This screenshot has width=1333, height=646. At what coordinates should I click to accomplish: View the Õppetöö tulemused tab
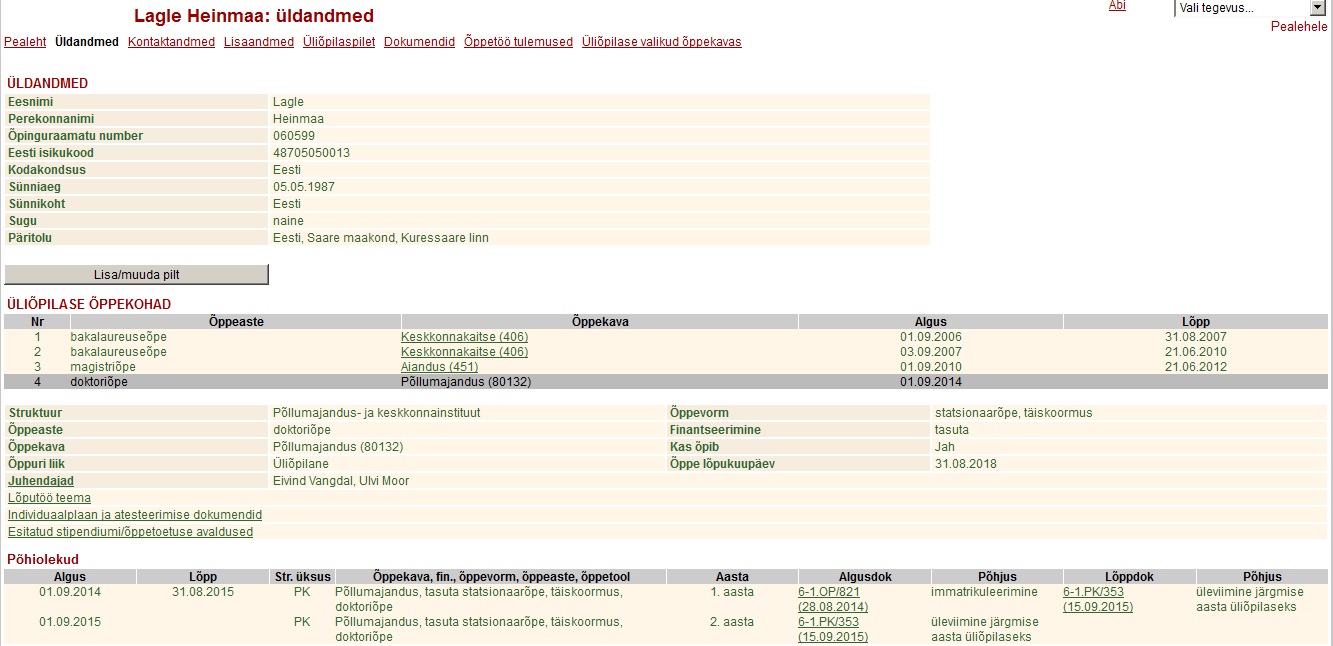[518, 42]
